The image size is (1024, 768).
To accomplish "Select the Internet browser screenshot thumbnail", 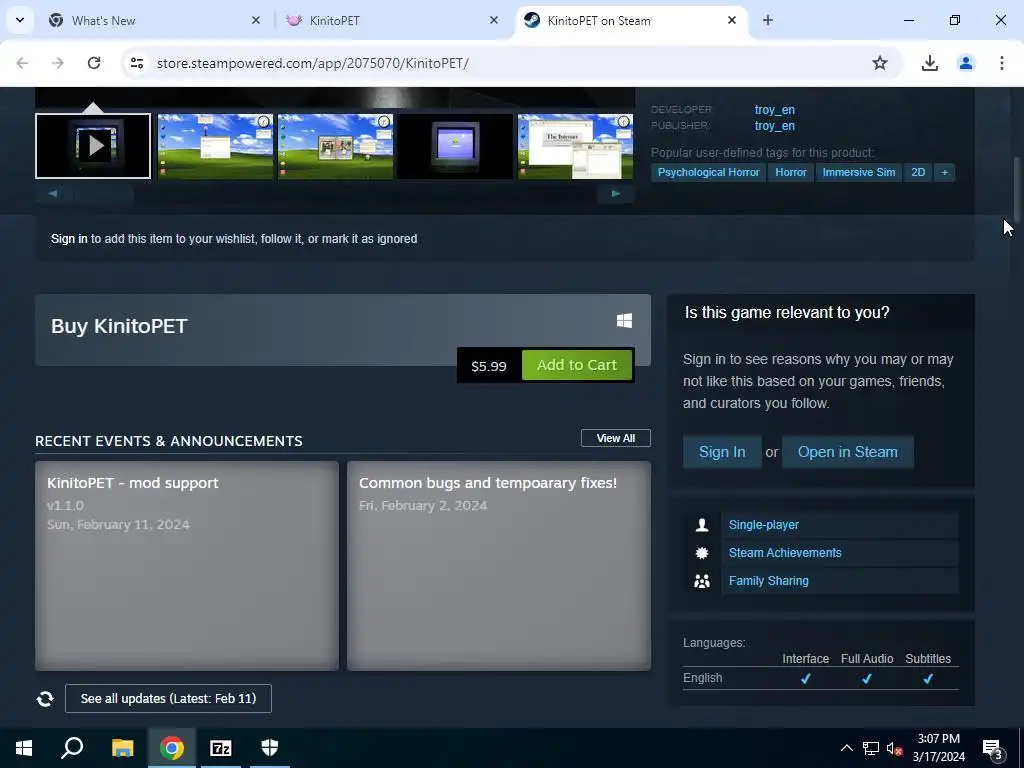I will (x=575, y=146).
